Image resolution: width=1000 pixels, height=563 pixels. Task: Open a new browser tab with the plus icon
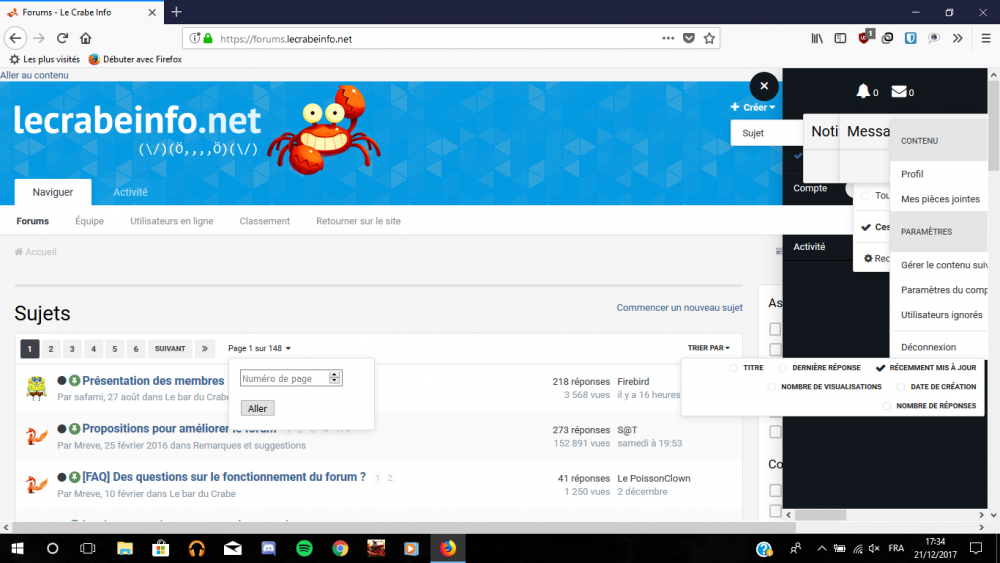click(177, 12)
